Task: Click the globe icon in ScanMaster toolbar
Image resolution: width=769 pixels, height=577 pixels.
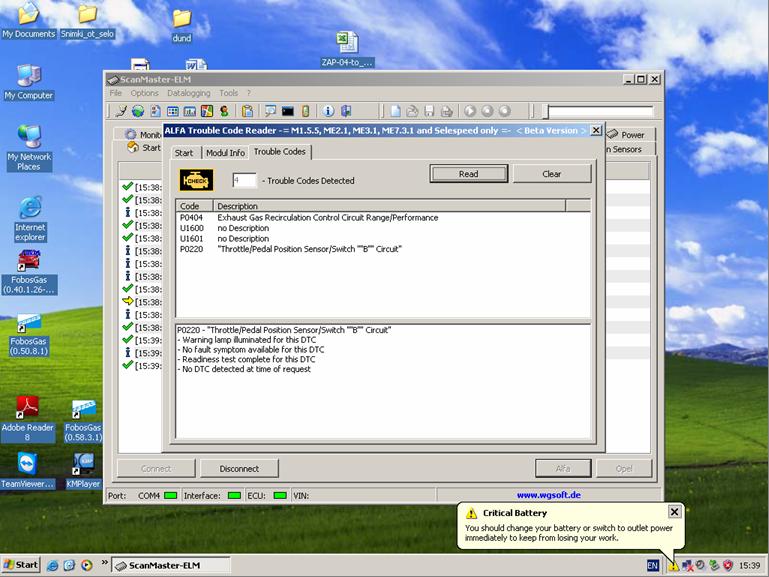Action: tap(138, 111)
